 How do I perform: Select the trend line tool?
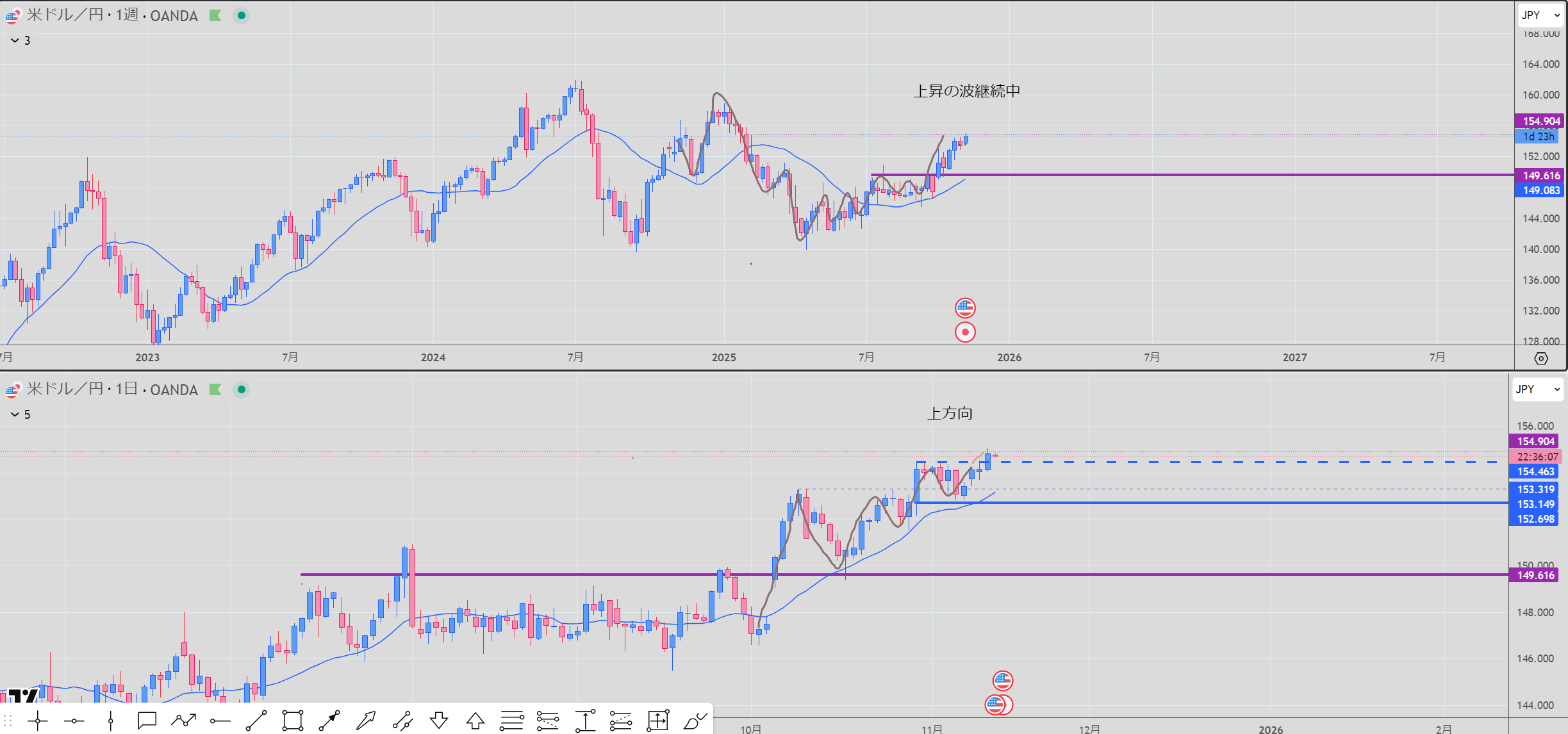[256, 721]
